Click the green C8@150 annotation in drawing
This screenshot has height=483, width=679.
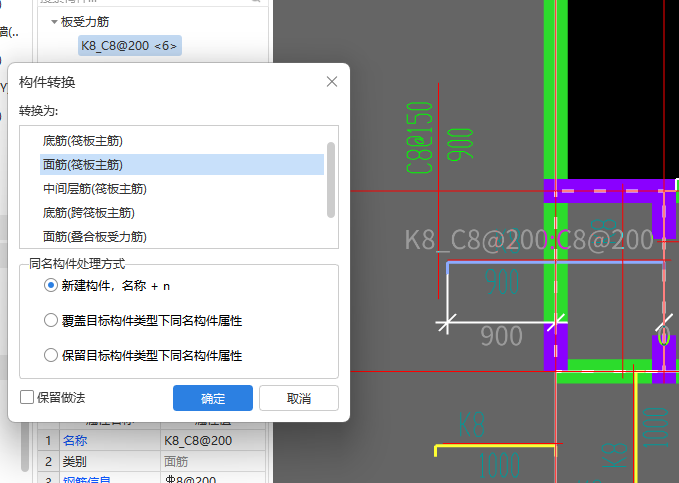click(419, 138)
